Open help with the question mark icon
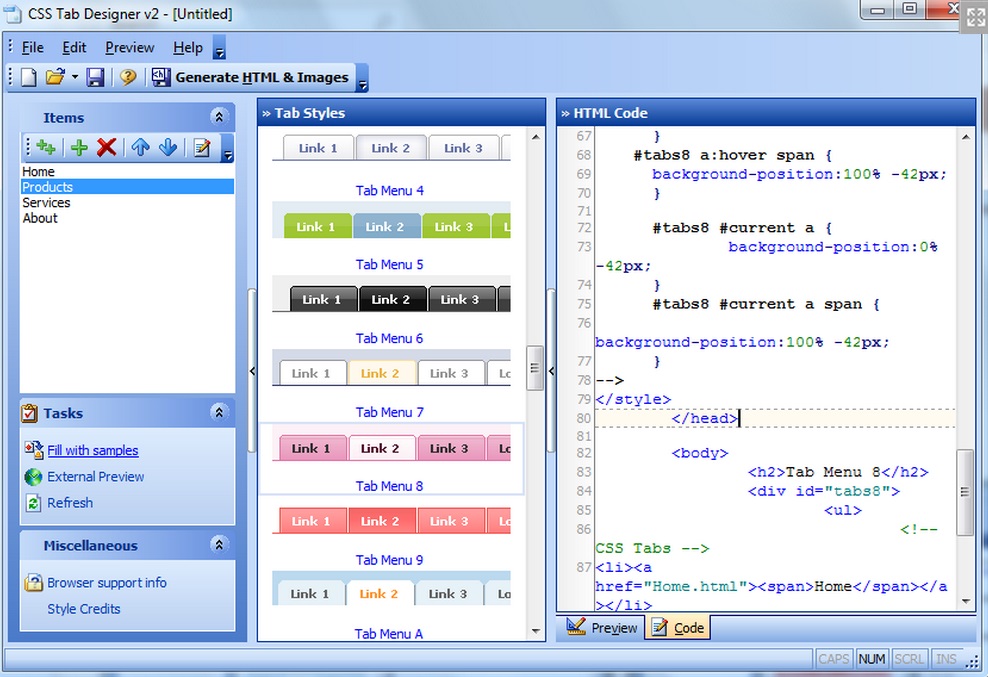The image size is (988, 677). [x=127, y=77]
